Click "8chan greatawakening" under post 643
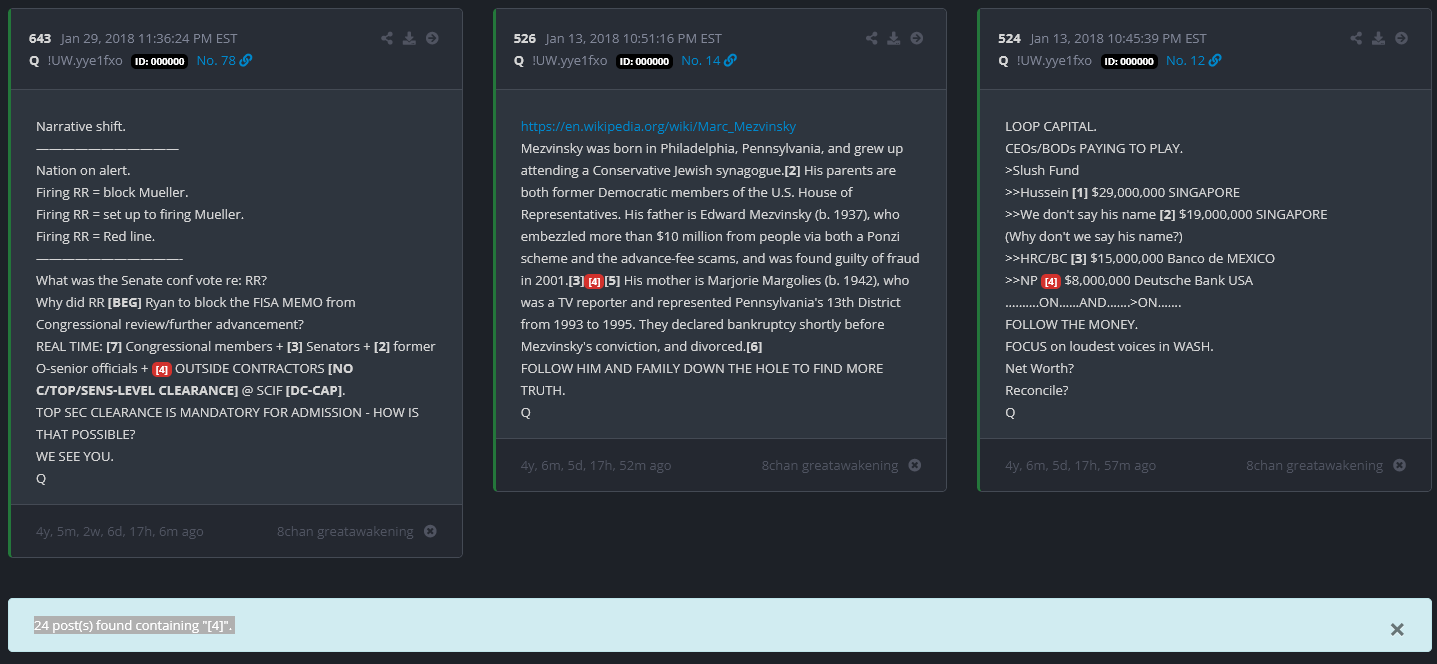Screen dimensions: 1437x664 (x=345, y=531)
